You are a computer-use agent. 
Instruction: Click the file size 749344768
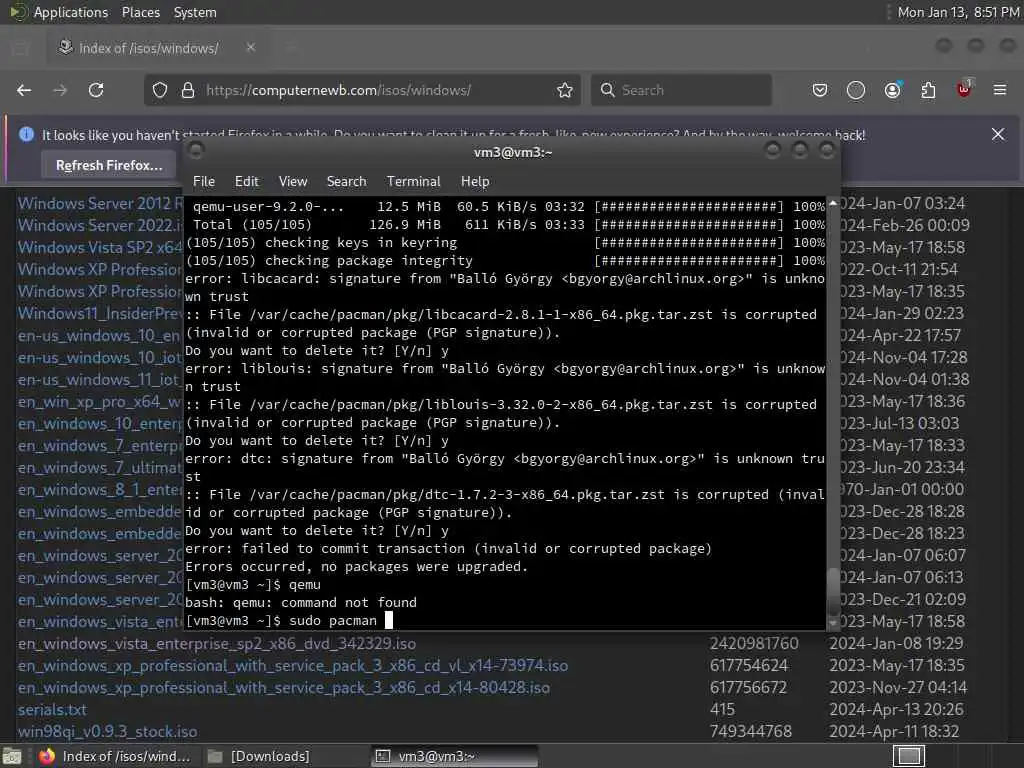click(751, 731)
